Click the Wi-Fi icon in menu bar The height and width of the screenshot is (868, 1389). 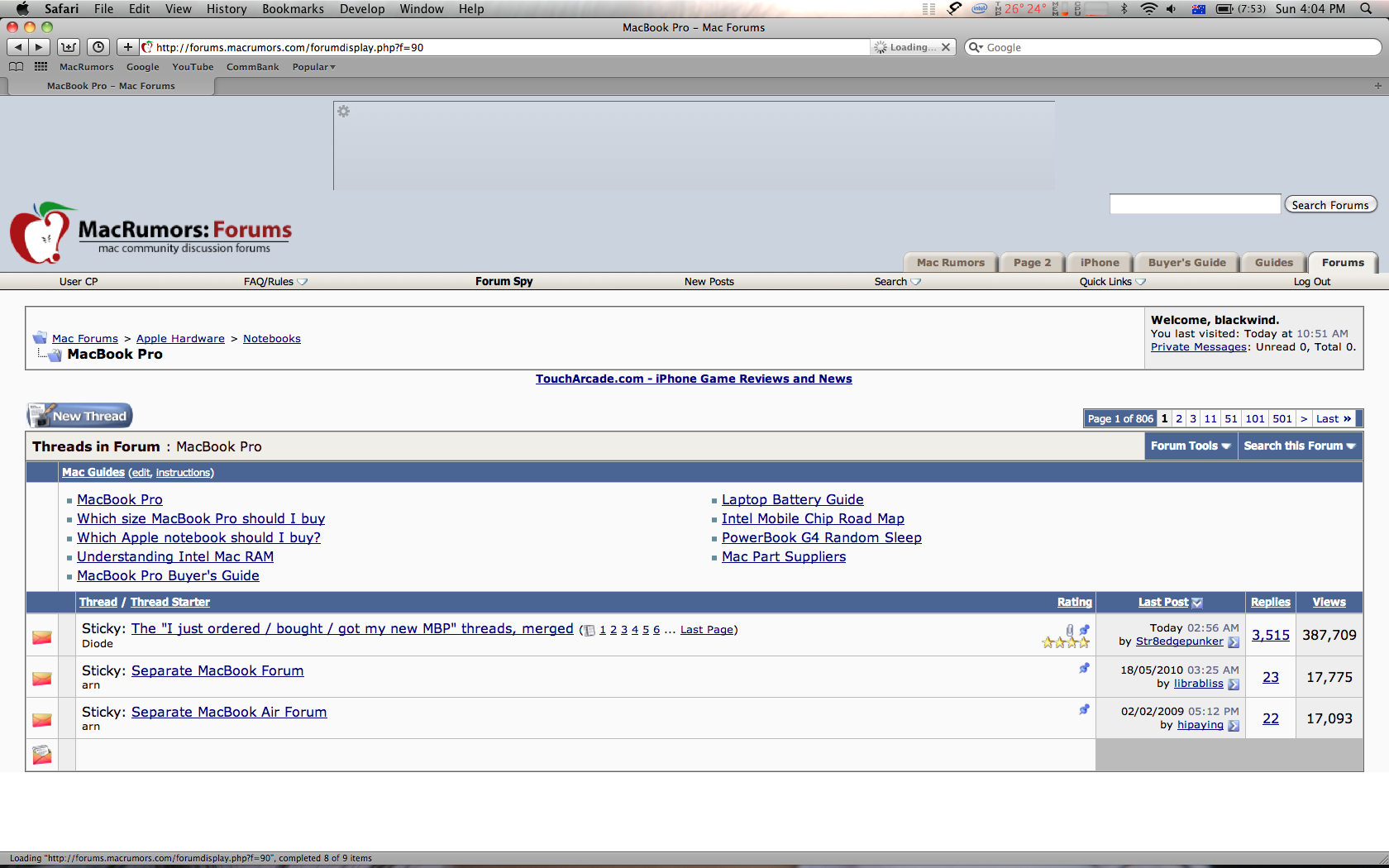(1148, 9)
